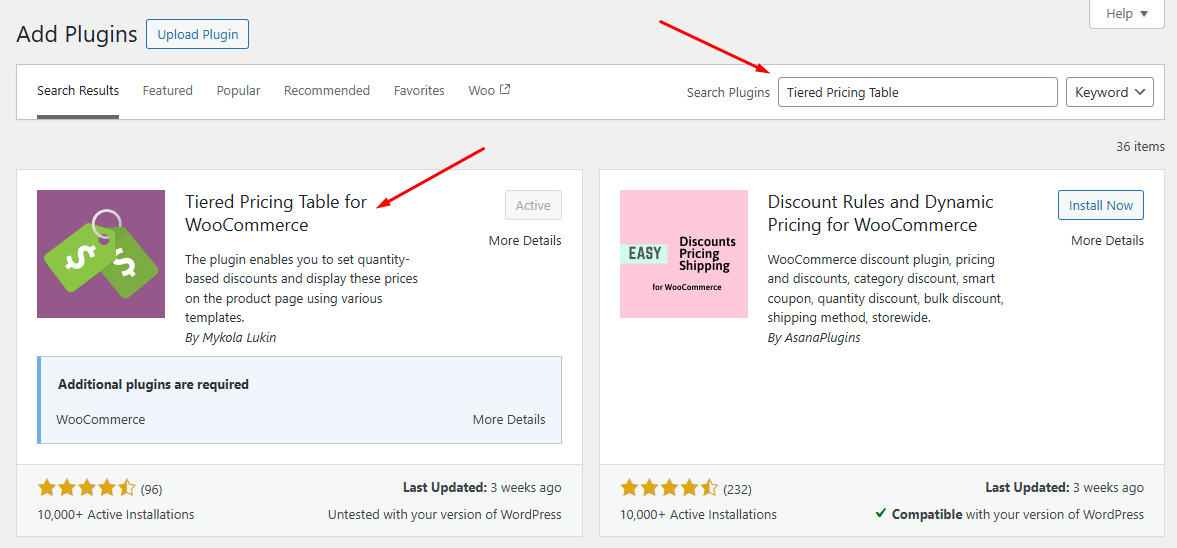Switch to the Search Results tab
Image resolution: width=1177 pixels, height=548 pixels.
[78, 91]
